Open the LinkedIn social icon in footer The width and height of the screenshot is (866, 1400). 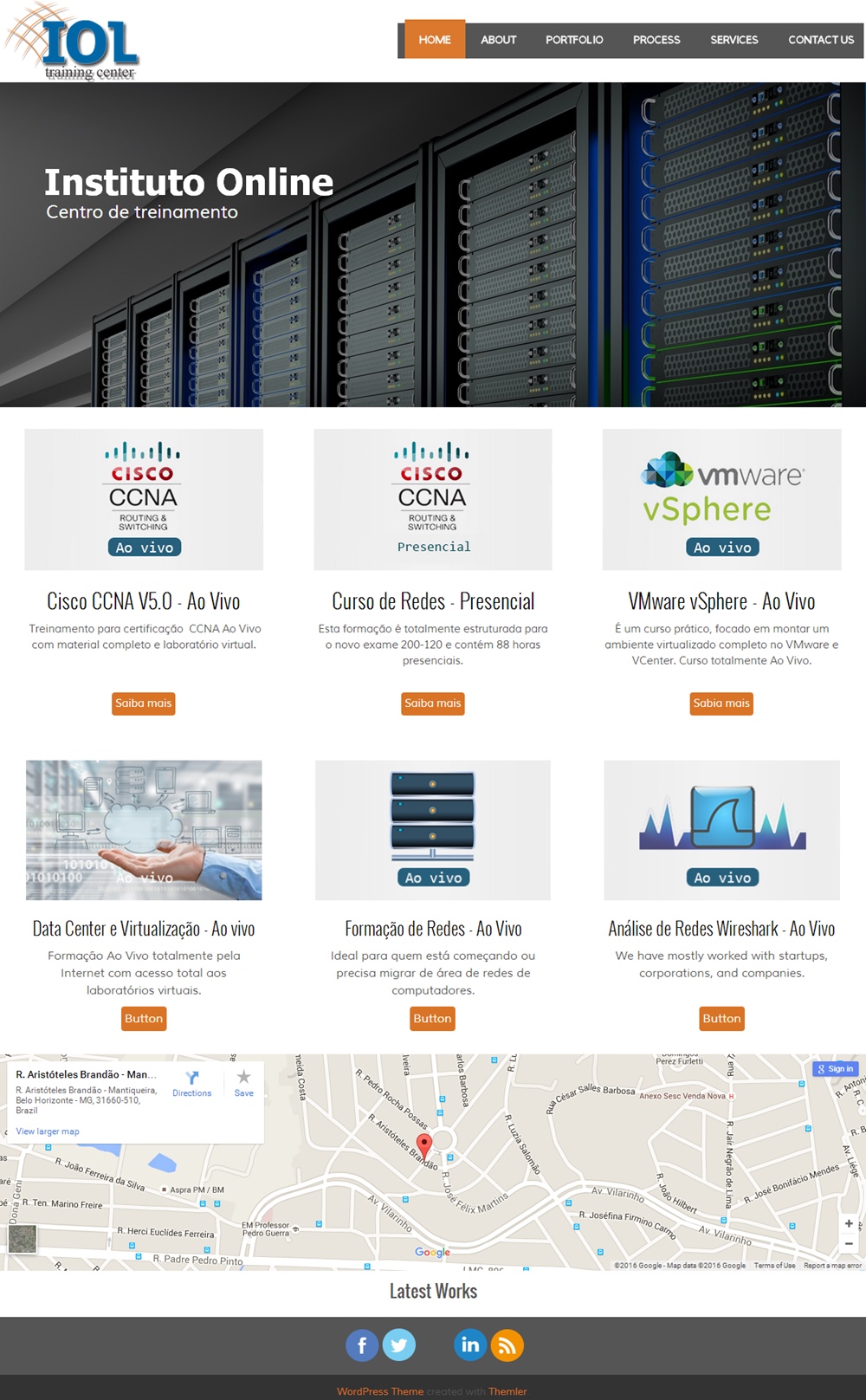[x=470, y=1345]
